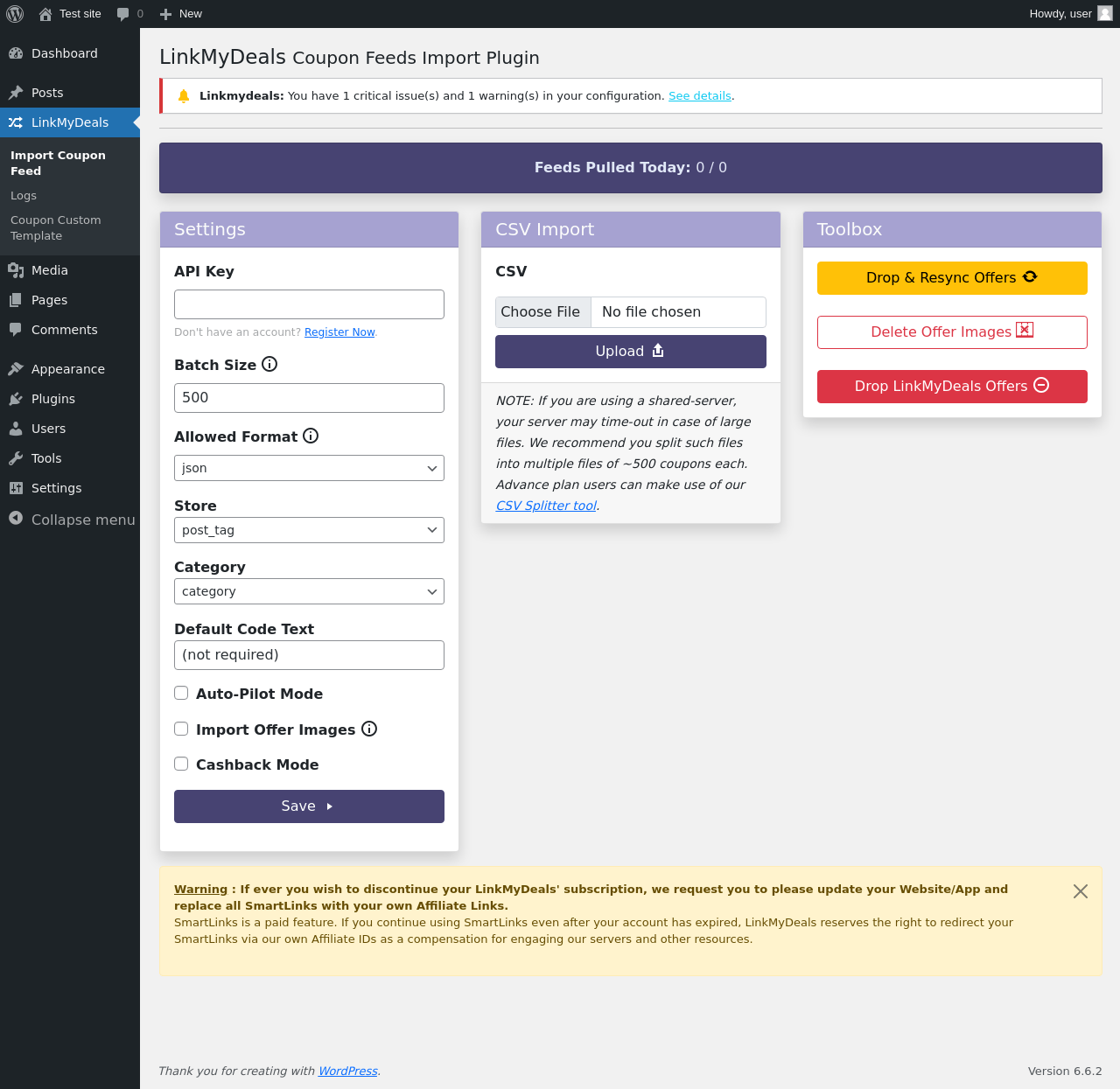Screen dimensions: 1120x1089
Task: Show Import Offer Images info icon
Action: (x=369, y=729)
